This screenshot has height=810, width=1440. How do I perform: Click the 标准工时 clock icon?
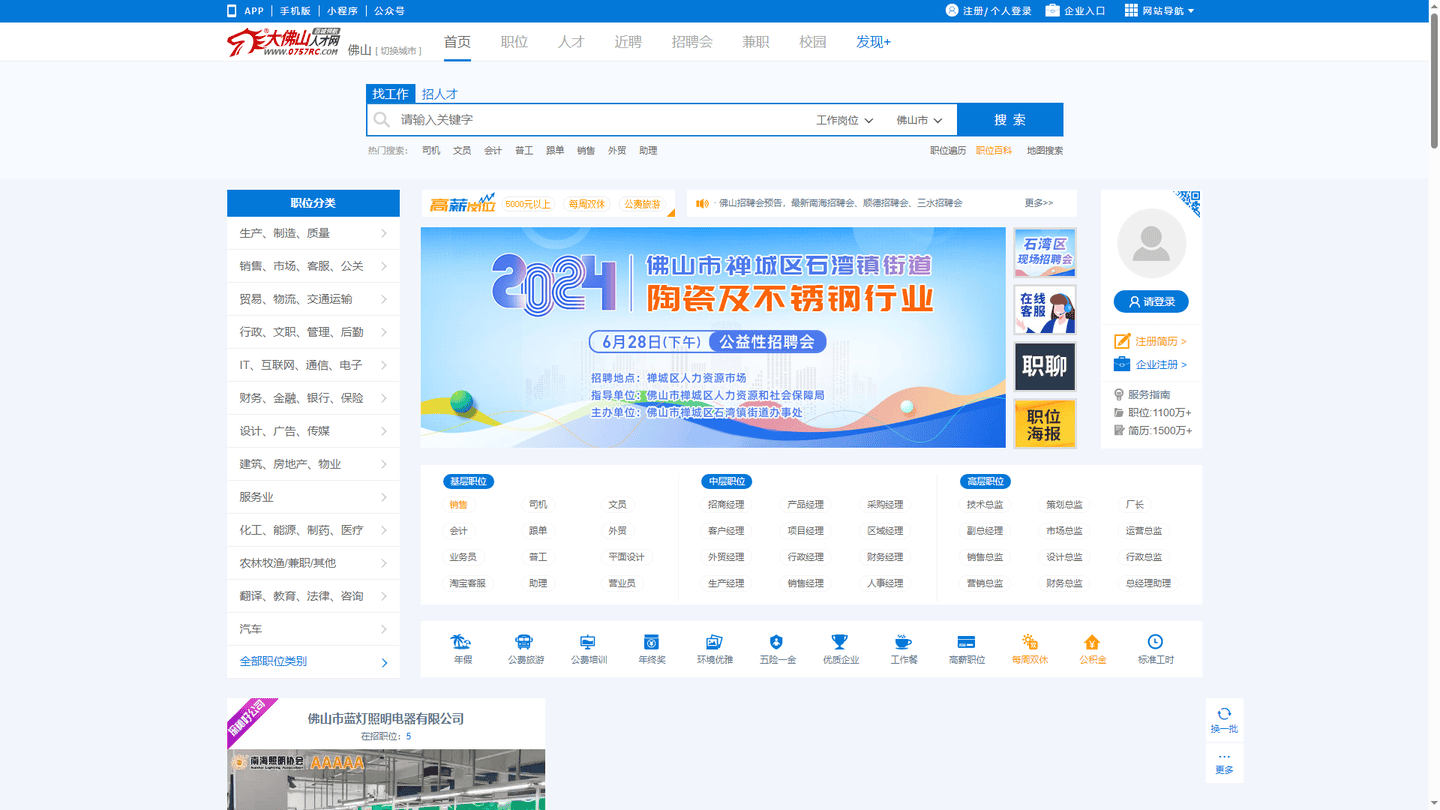[1155, 642]
